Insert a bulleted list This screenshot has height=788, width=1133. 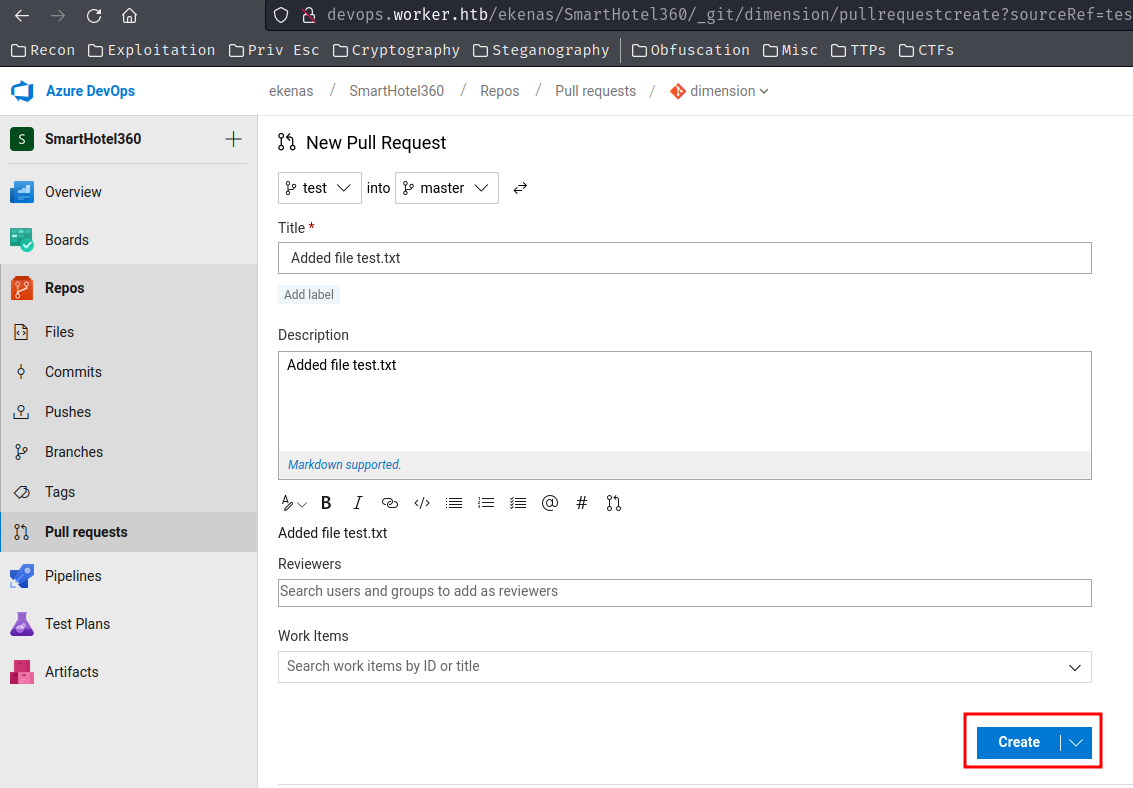tap(454, 503)
